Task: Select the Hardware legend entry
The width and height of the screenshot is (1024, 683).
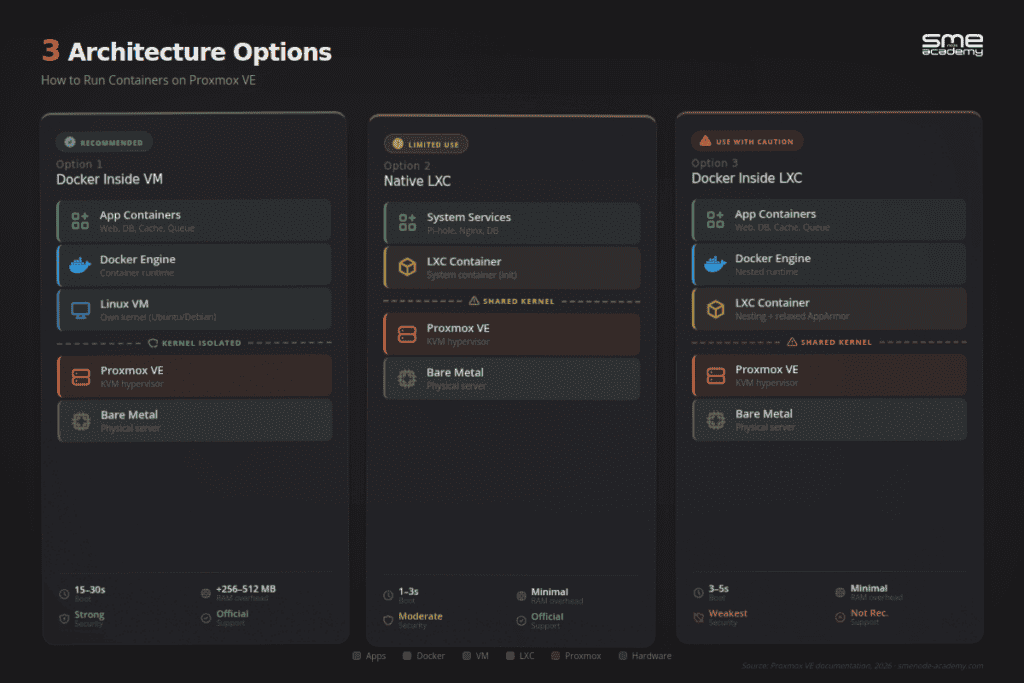Action: tap(645, 656)
